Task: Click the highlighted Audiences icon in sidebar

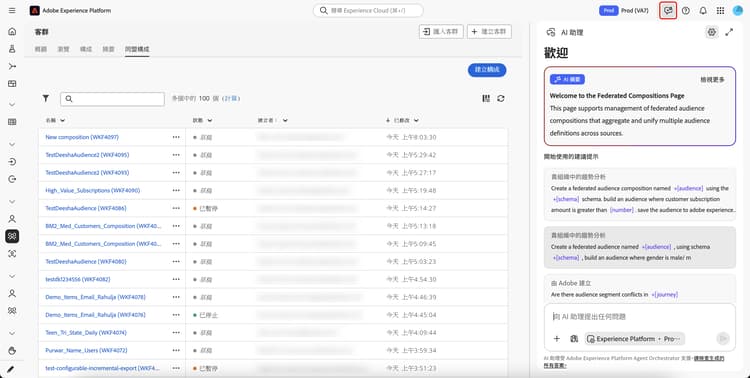Action: [12, 236]
